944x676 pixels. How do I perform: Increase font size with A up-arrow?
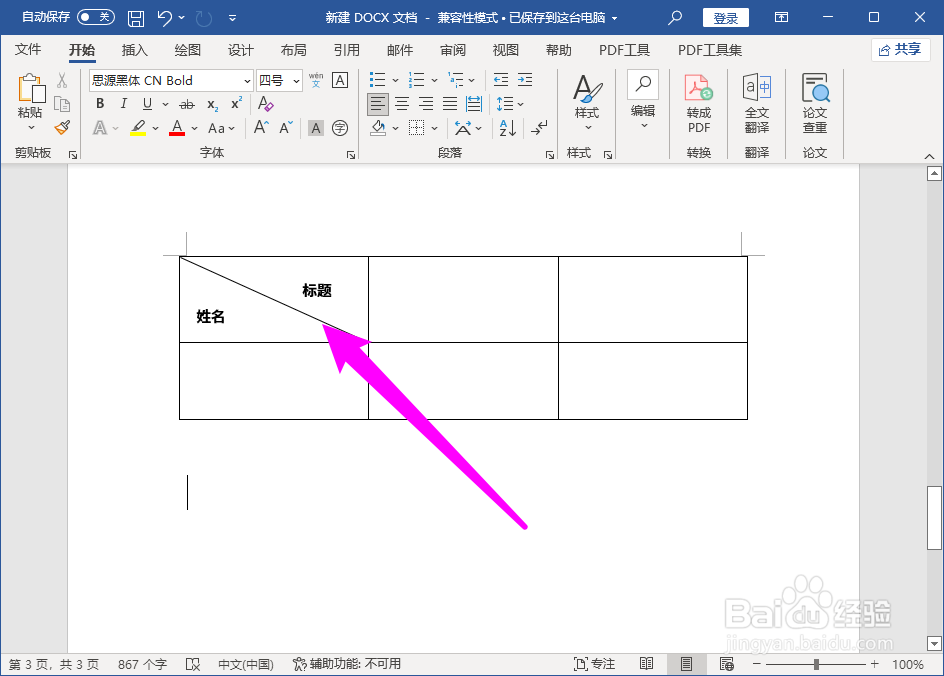(261, 128)
